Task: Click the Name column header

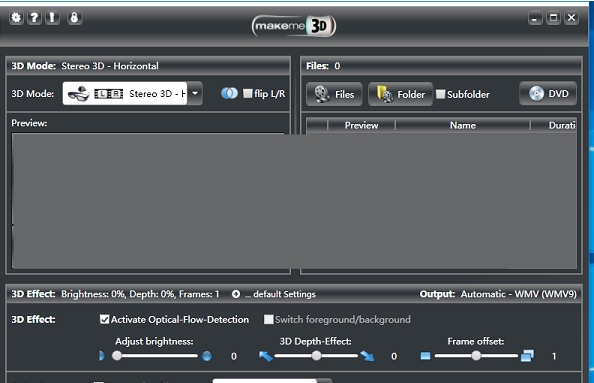Action: [463, 125]
